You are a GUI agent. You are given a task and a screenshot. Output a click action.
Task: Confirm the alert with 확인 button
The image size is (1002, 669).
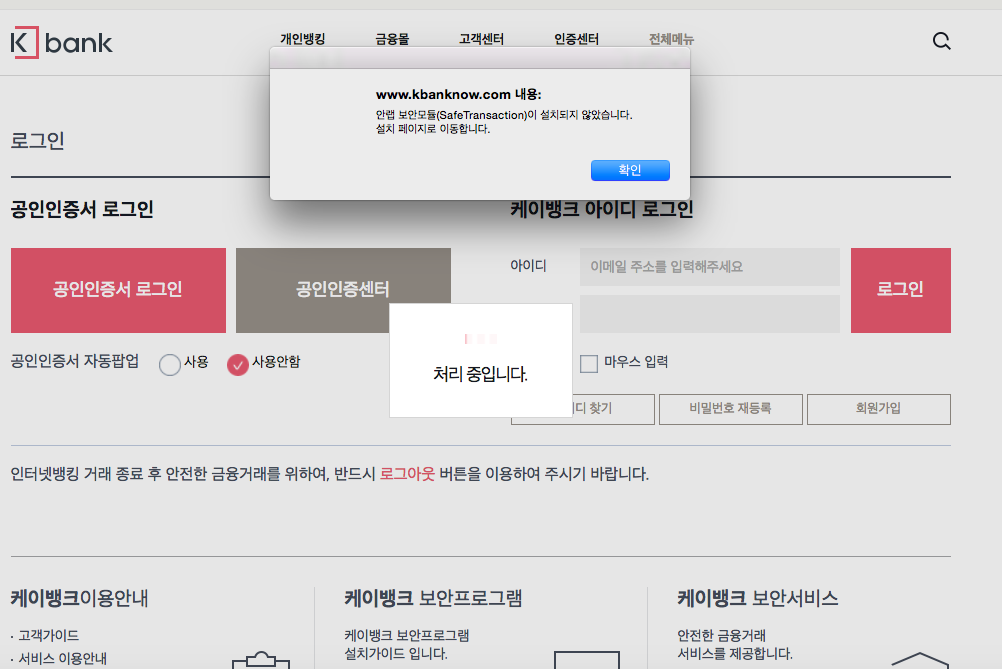(x=630, y=170)
